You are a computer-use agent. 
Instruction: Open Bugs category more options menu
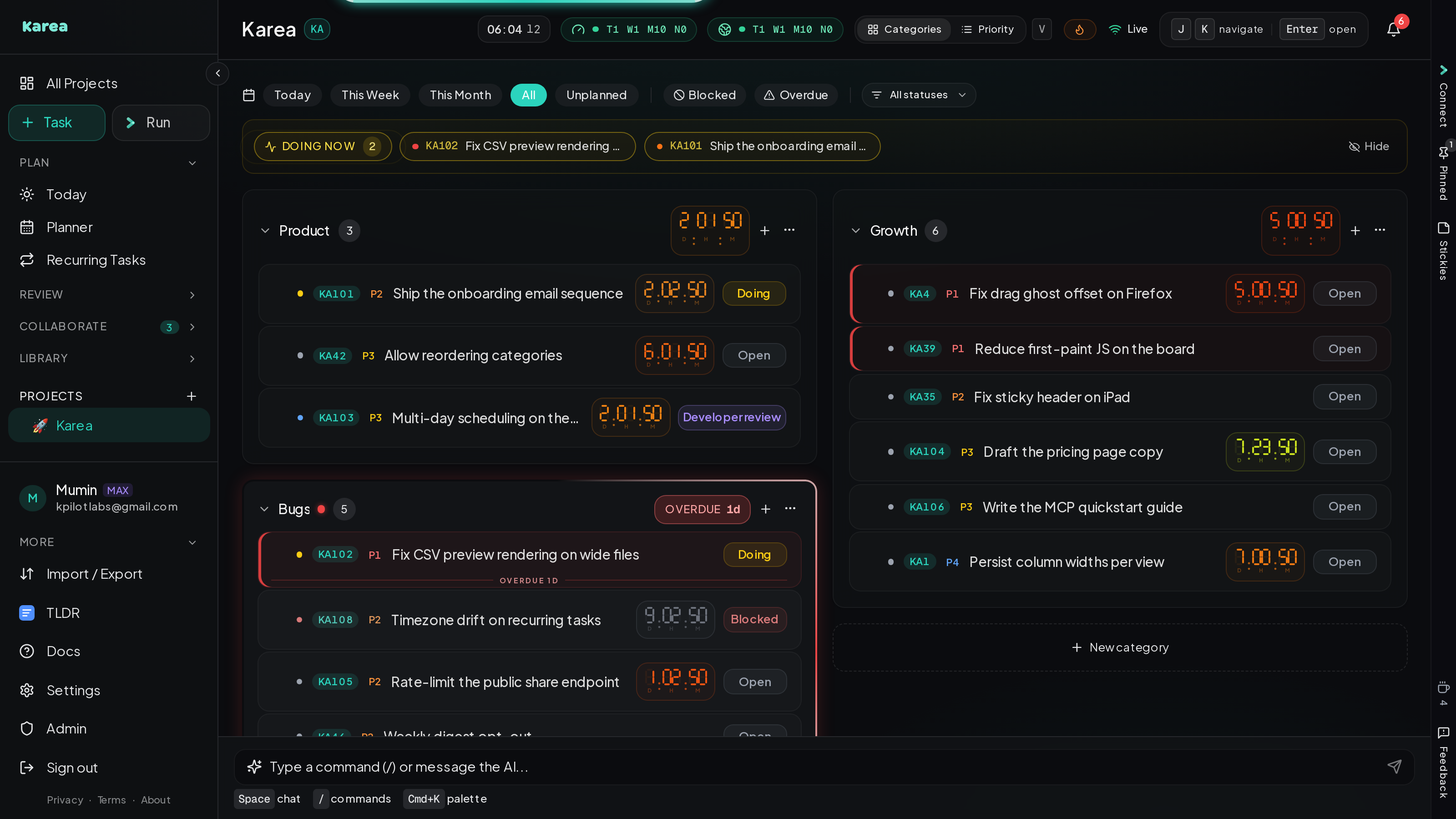[x=790, y=509]
